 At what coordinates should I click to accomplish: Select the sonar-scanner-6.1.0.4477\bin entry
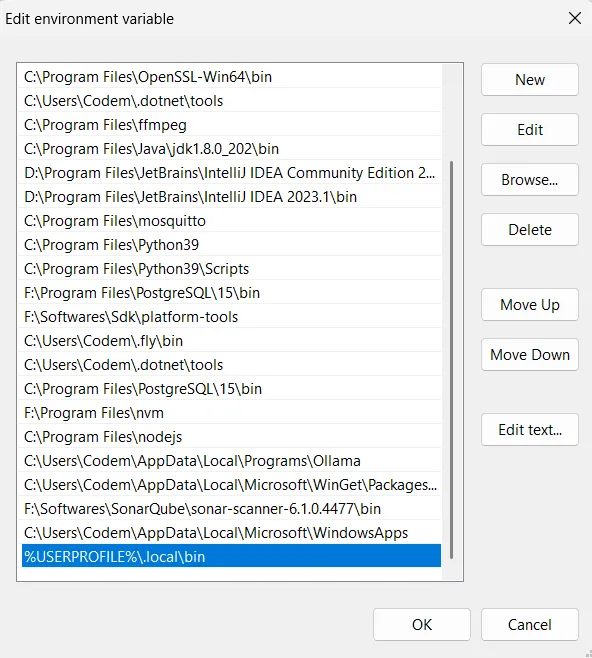(x=231, y=509)
